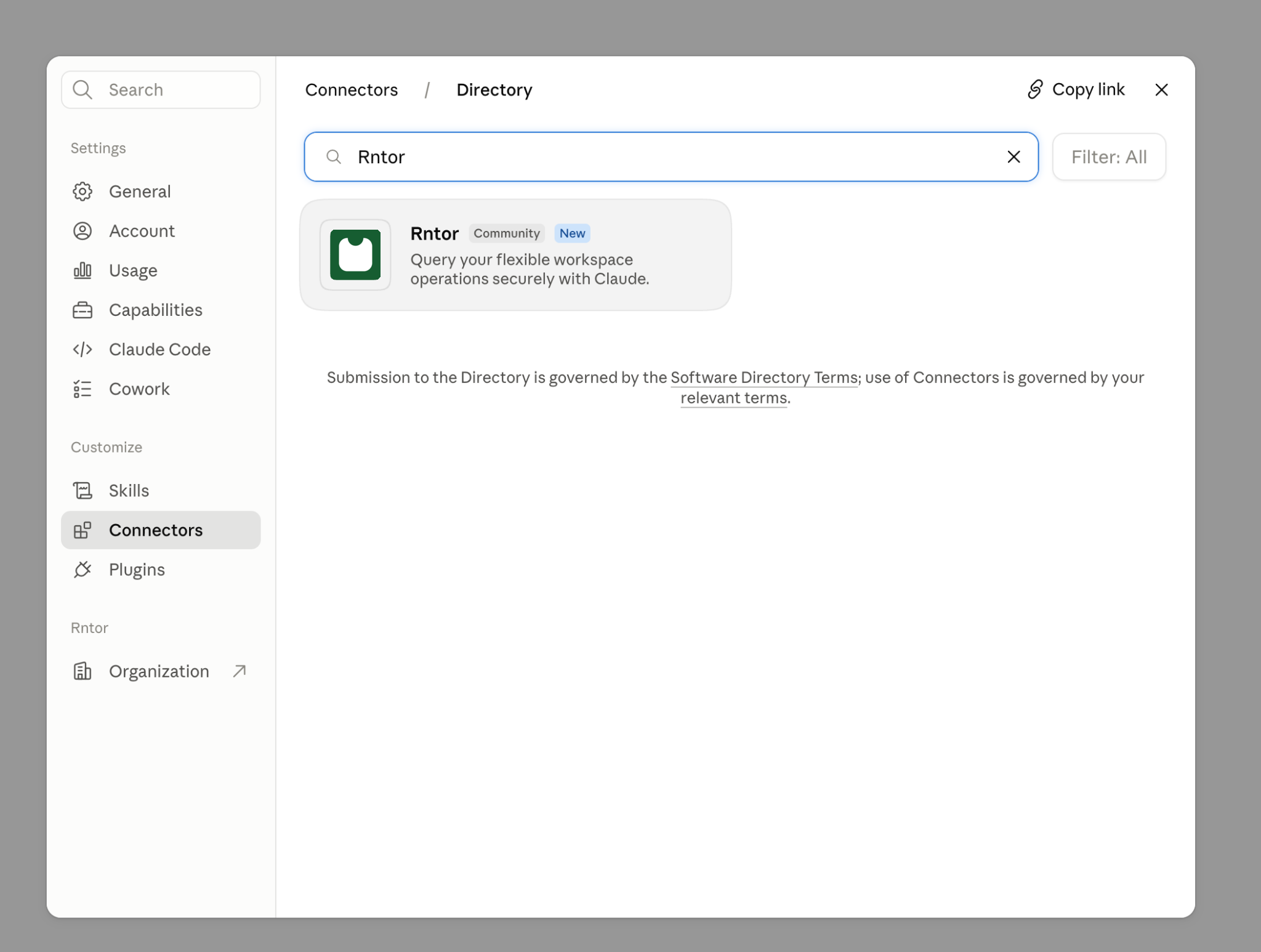This screenshot has height=952, width=1261.
Task: Click the Cowork checklist icon
Action: click(83, 389)
